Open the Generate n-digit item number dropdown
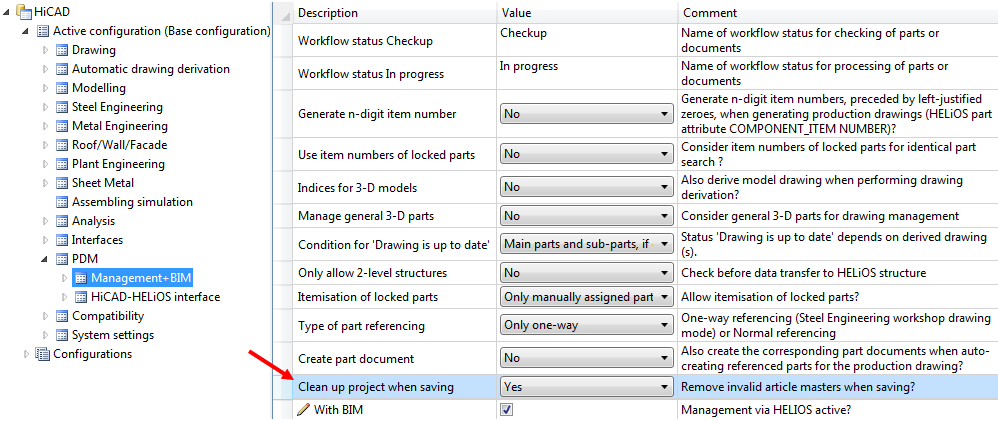This screenshot has height=421, width=998. click(585, 114)
